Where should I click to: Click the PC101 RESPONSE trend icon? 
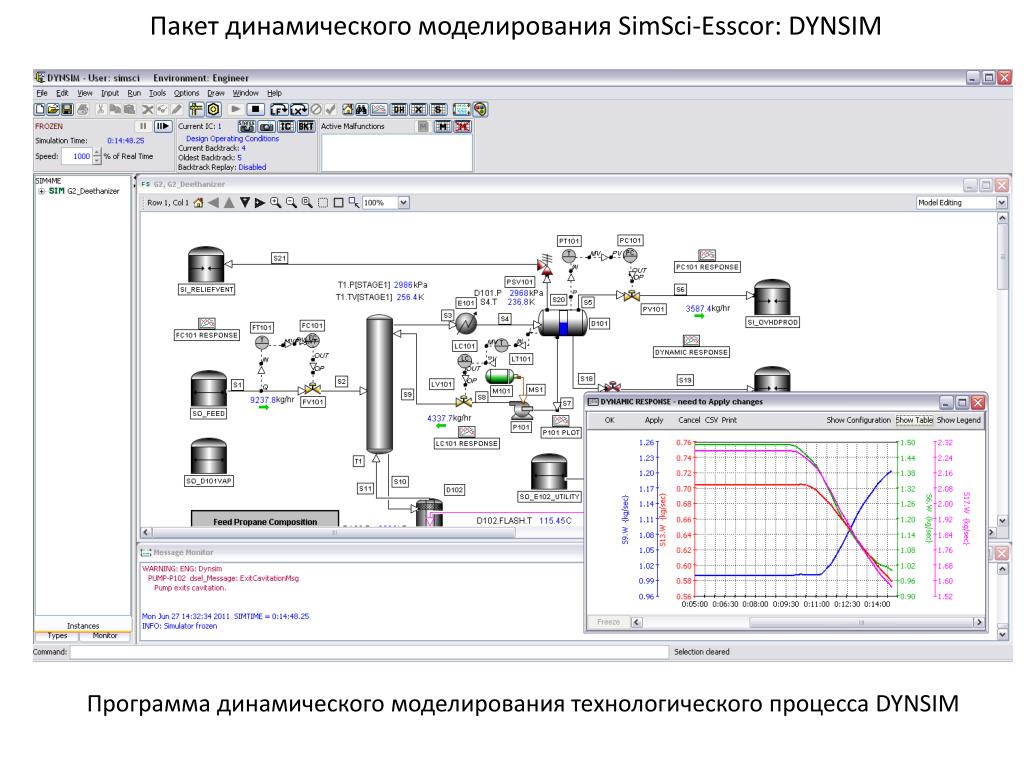tap(707, 255)
